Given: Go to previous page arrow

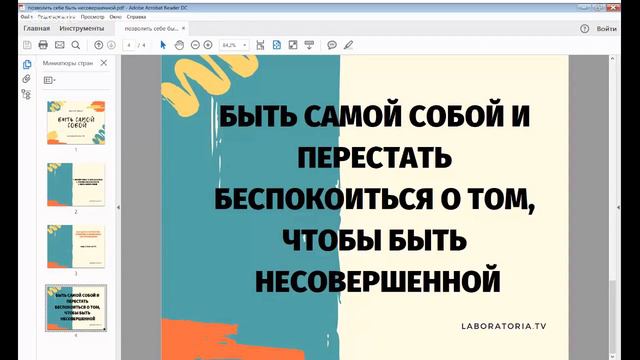Looking at the screenshot, I should pyautogui.click(x=98, y=45).
